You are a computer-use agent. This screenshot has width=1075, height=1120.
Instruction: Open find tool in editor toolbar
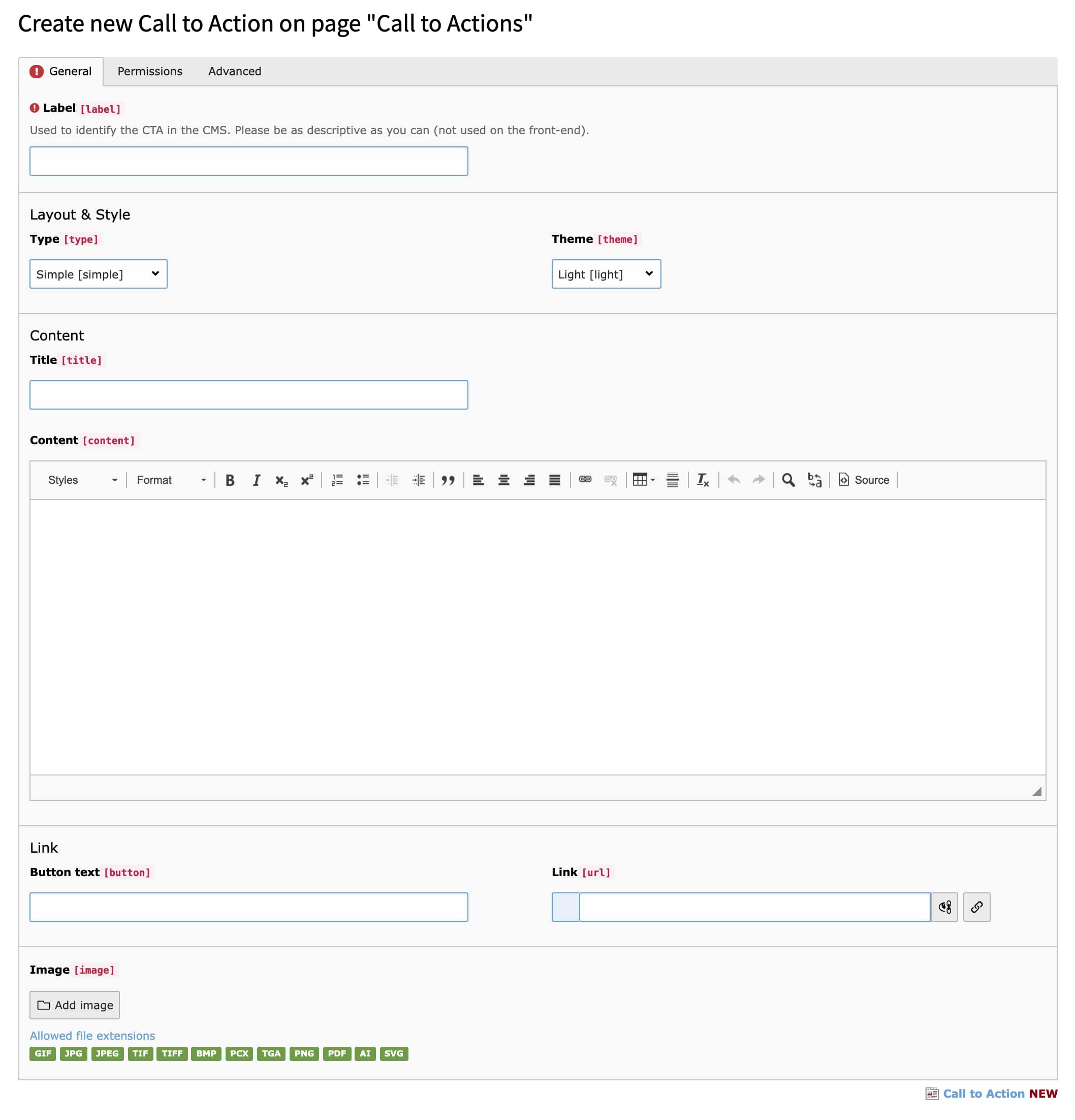pos(788,480)
